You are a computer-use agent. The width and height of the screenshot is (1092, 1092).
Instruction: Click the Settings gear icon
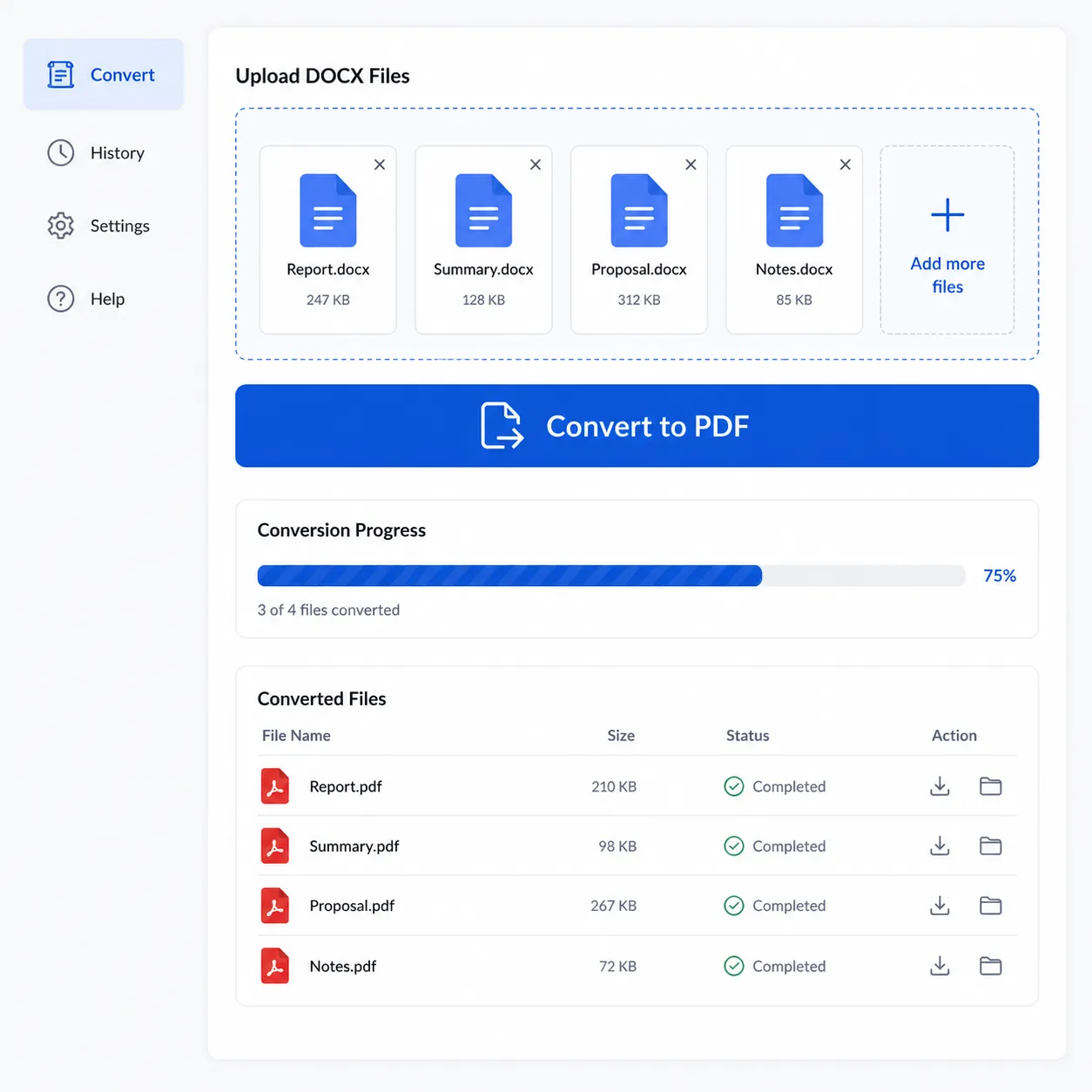(61, 226)
